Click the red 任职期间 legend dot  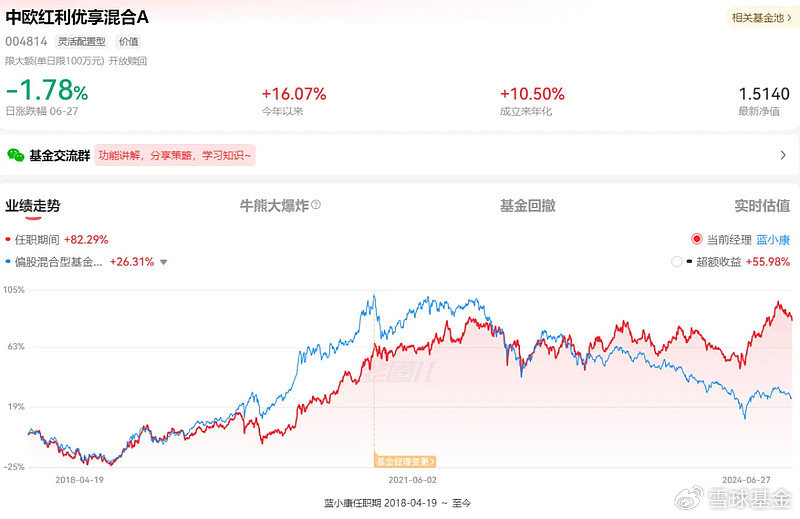[9, 240]
